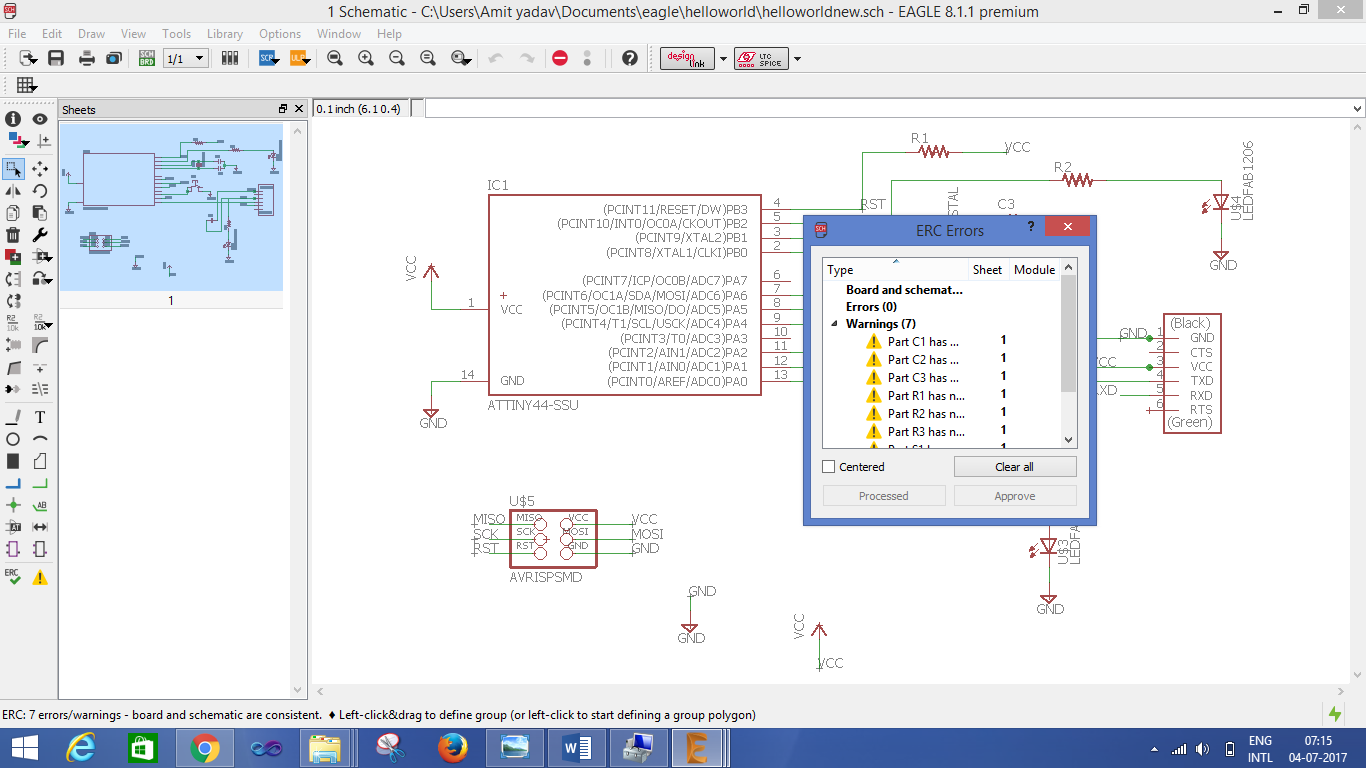The height and width of the screenshot is (768, 1366).
Task: Select the filled Rectangle tool
Action: [x=13, y=461]
